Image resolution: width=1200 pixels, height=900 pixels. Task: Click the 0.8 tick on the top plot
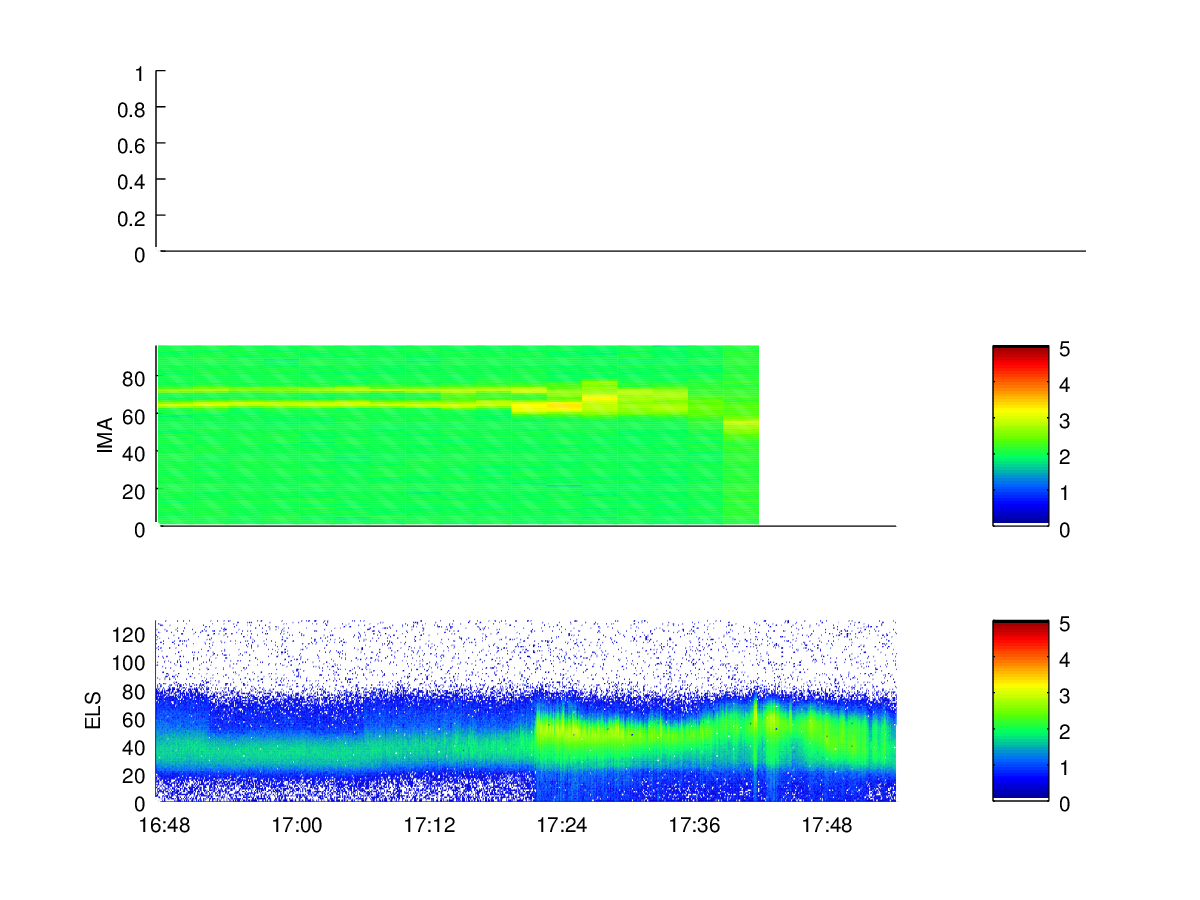coord(132,109)
